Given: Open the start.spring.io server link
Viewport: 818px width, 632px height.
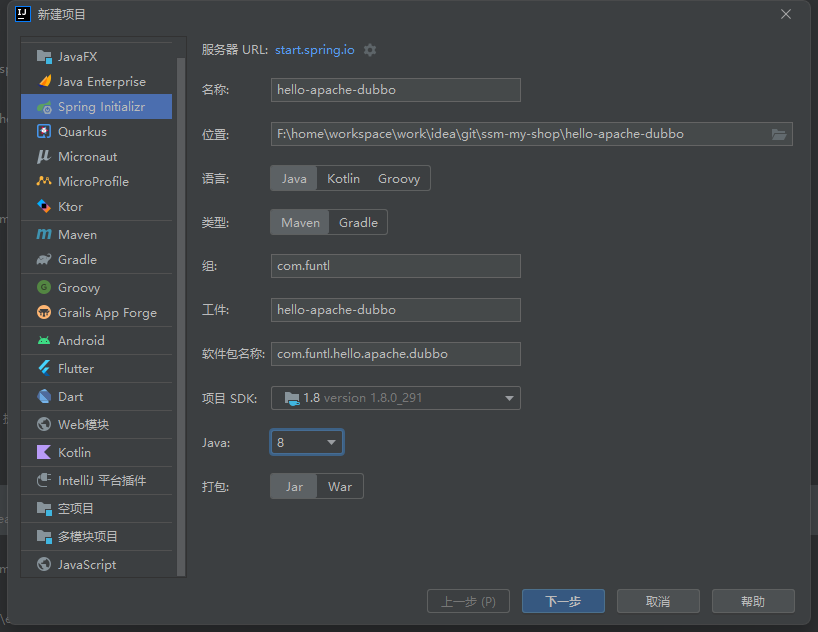Looking at the screenshot, I should (x=315, y=50).
